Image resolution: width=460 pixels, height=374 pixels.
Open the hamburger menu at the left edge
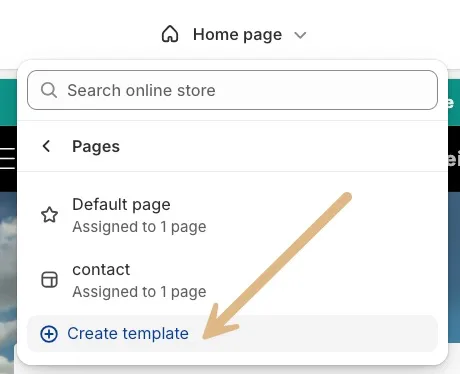point(7,158)
